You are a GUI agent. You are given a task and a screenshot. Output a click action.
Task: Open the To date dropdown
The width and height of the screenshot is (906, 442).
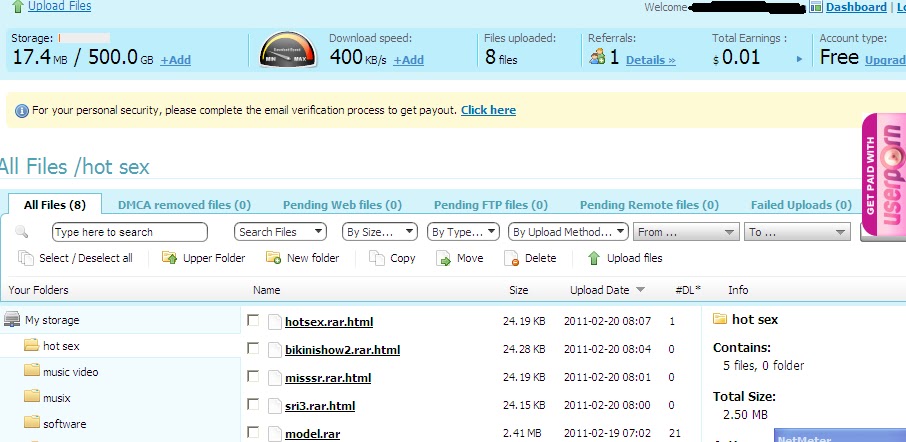point(797,232)
